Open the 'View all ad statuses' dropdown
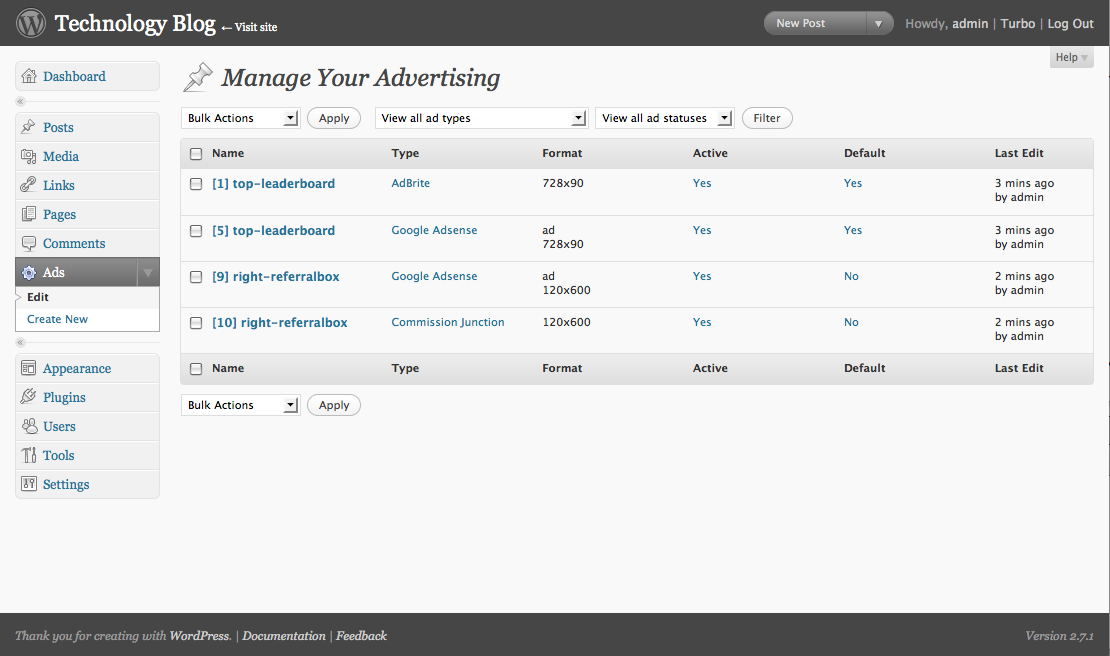This screenshot has height=656, width=1110. click(x=664, y=118)
